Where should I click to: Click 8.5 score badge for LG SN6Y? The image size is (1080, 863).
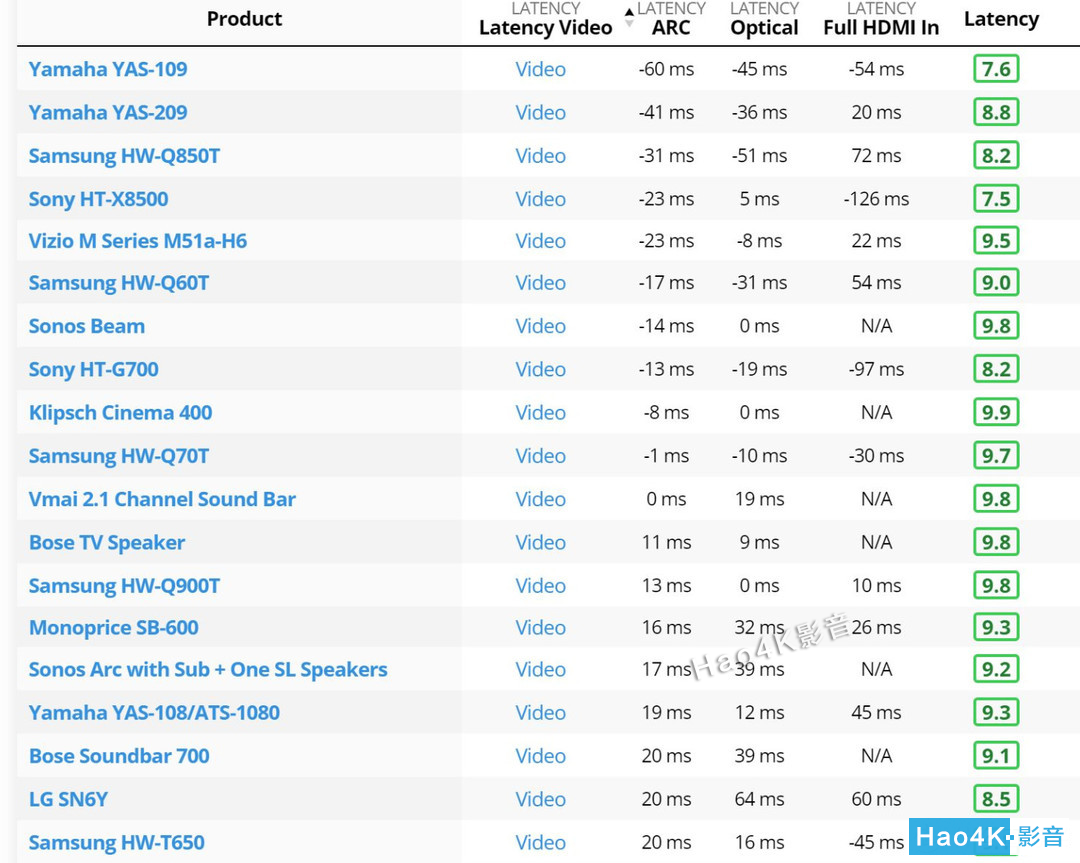pos(996,800)
